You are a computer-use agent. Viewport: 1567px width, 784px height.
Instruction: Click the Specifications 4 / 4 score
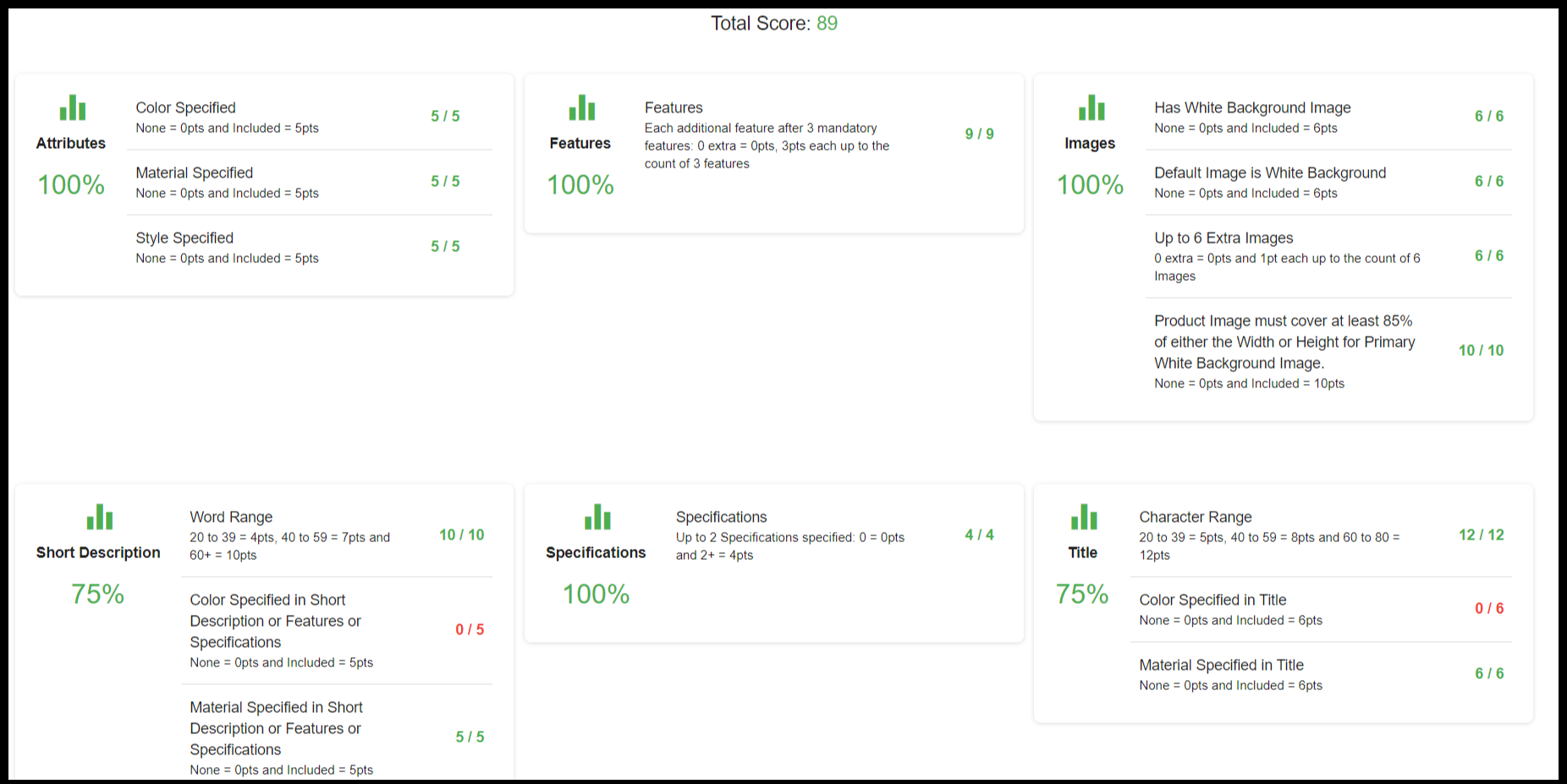click(x=980, y=535)
